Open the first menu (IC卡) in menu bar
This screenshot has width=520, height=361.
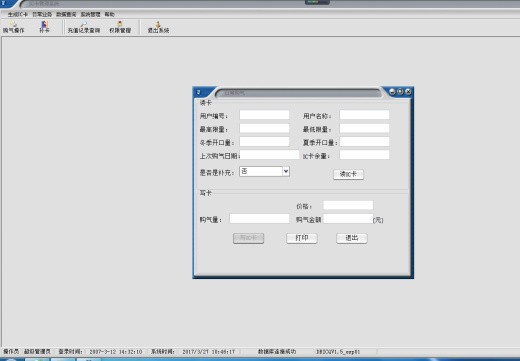tap(18, 14)
